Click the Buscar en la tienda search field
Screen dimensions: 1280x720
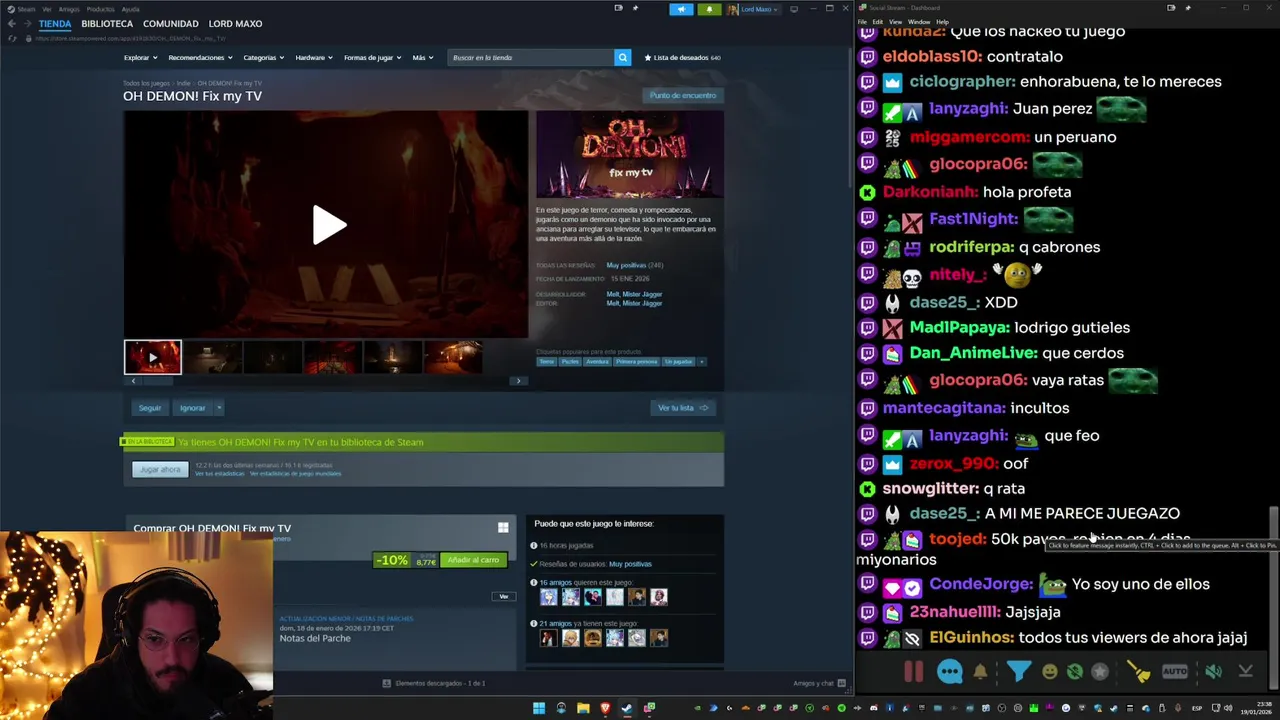point(531,58)
